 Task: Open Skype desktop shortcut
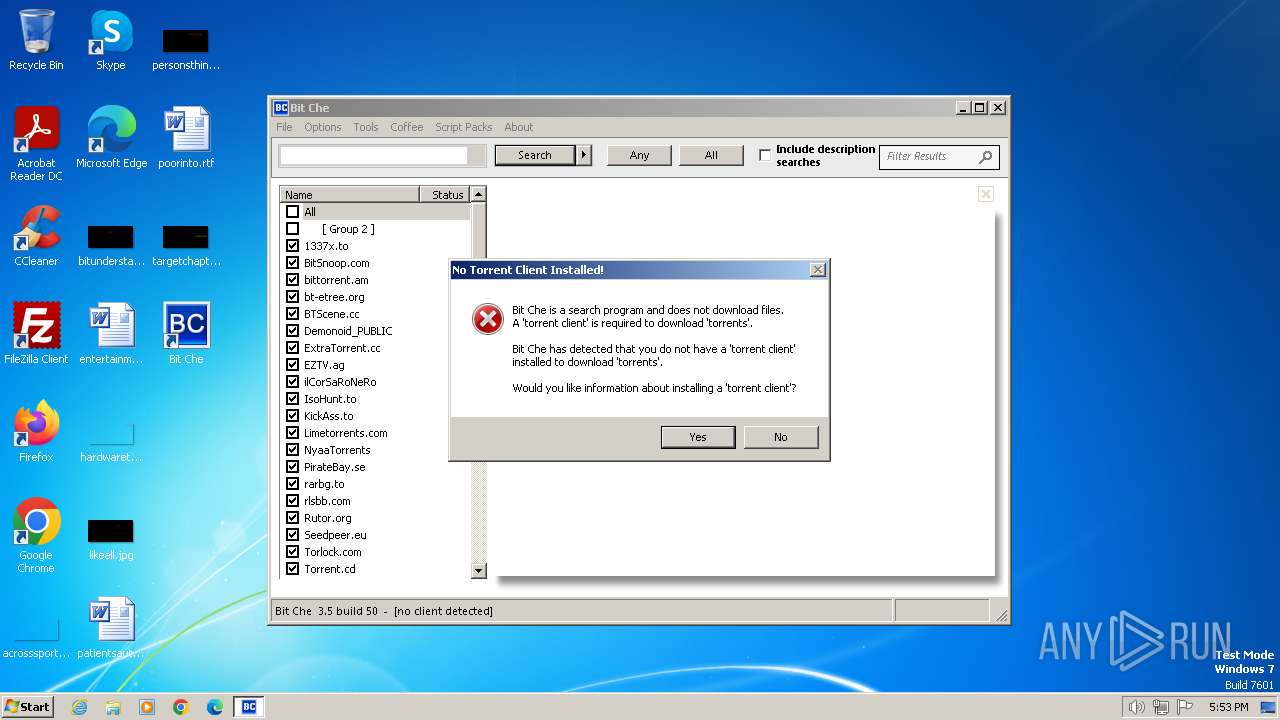coord(111,40)
